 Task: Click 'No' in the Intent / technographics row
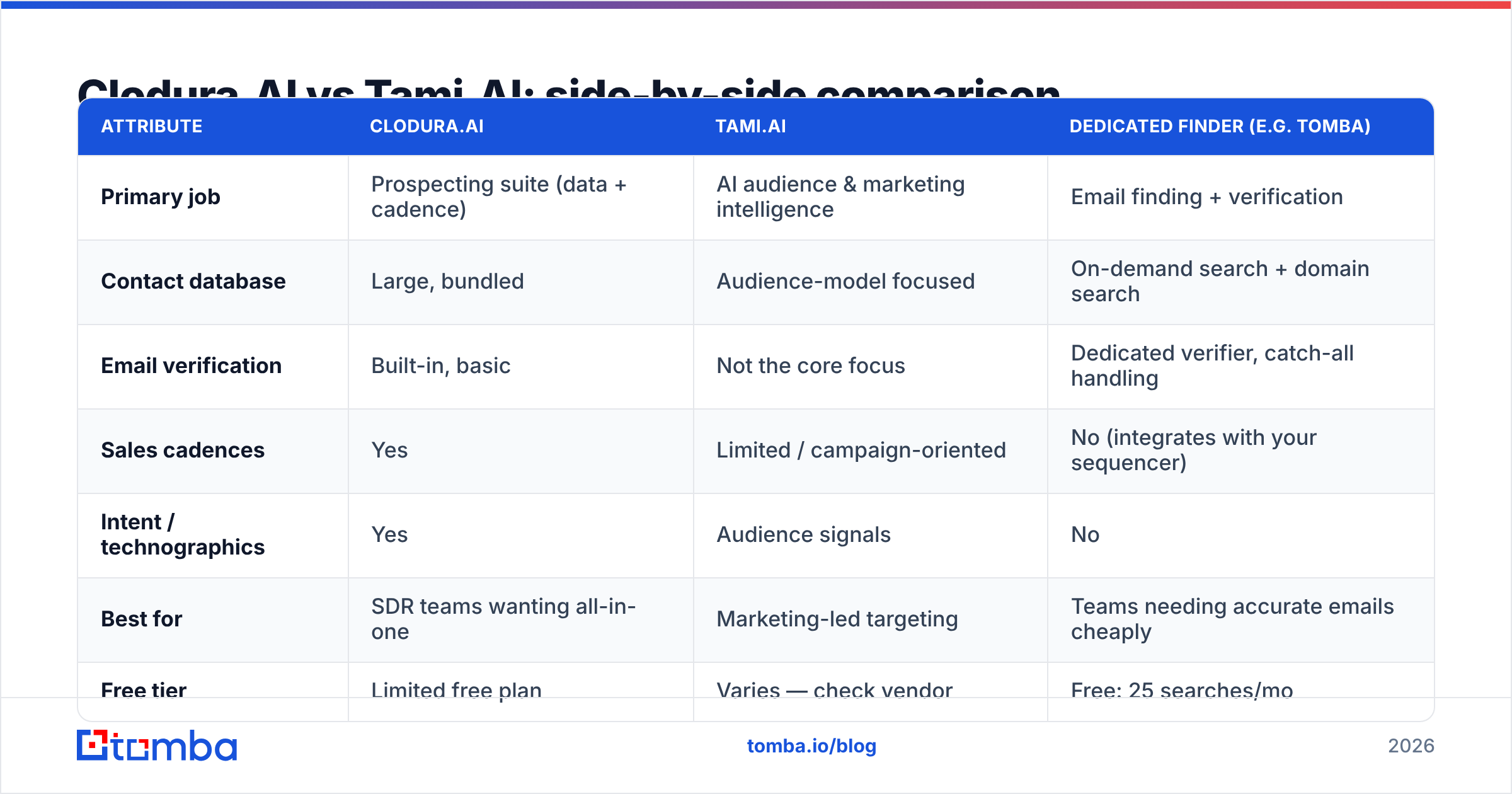[x=1085, y=534]
